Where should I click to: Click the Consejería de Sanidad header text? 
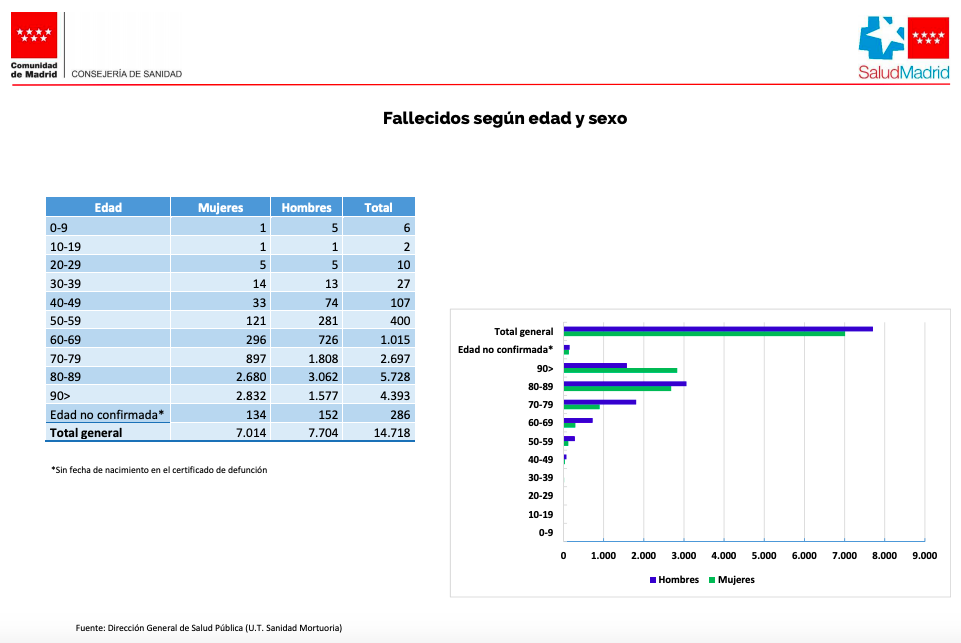127,73
